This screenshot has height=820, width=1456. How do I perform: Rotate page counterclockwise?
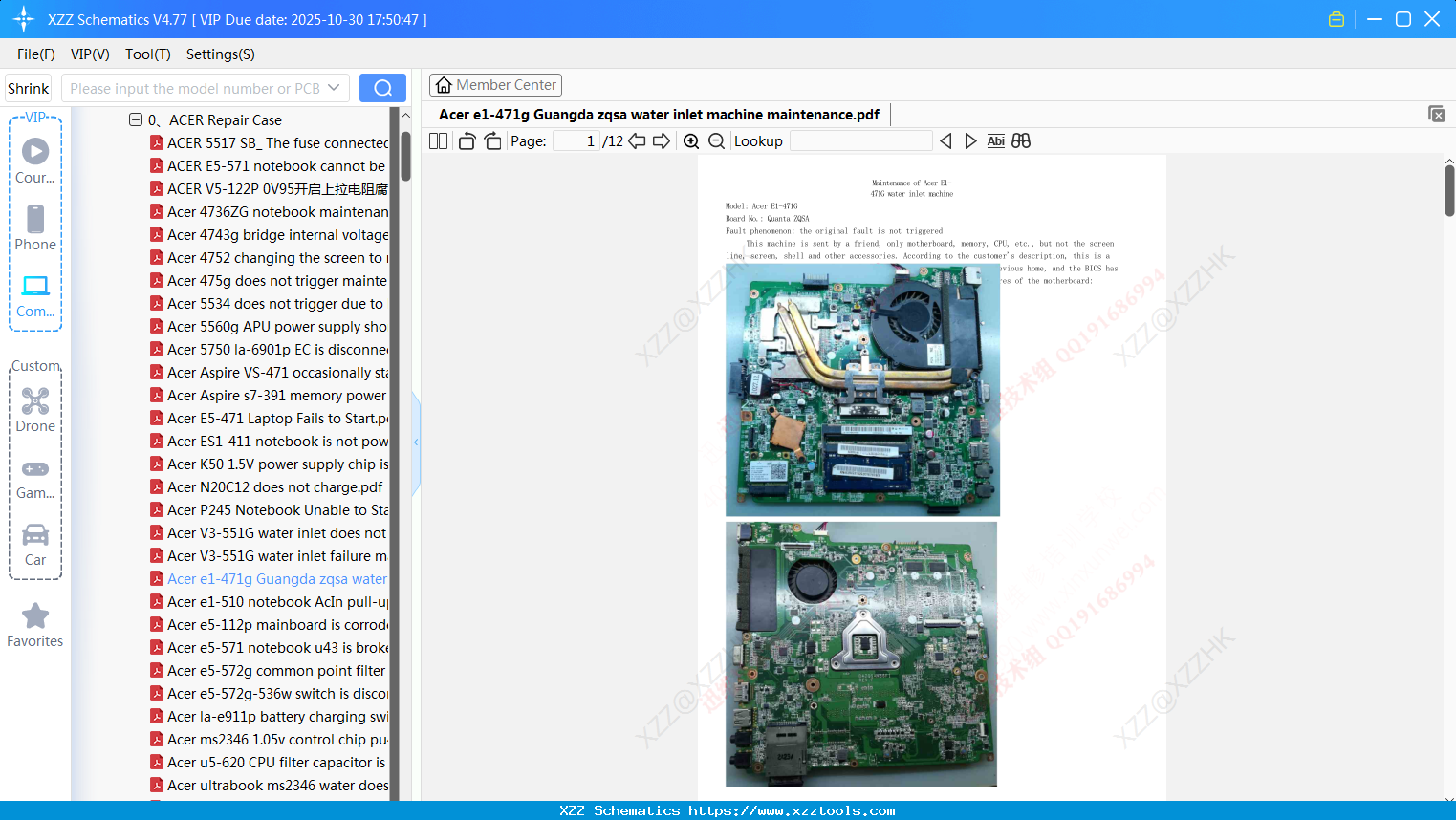click(467, 141)
